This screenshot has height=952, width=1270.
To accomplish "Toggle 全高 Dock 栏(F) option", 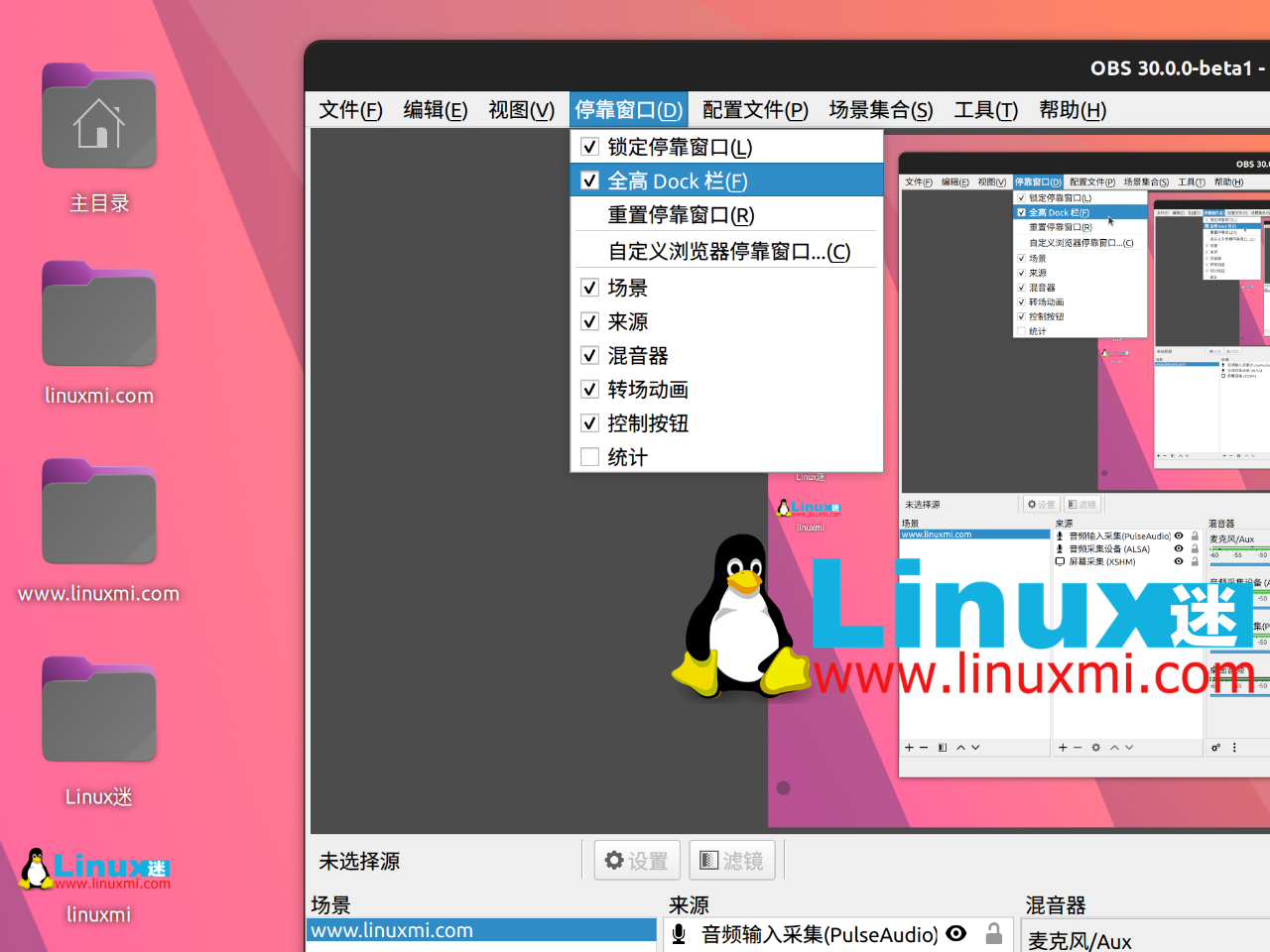I will (x=726, y=180).
